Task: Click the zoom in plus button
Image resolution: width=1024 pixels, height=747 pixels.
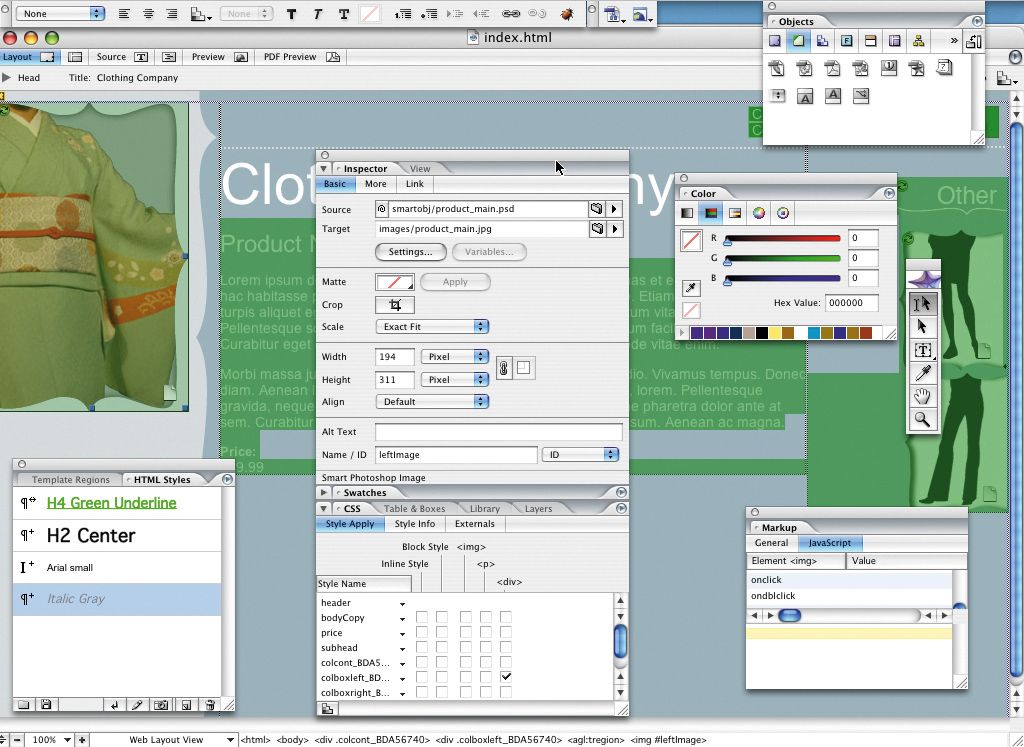Action: pyautogui.click(x=82, y=740)
